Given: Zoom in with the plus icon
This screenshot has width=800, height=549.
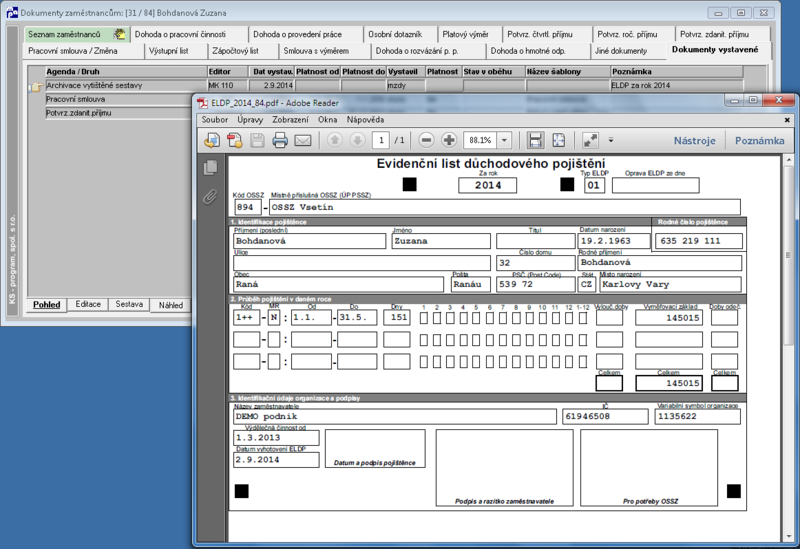Looking at the screenshot, I should click(x=449, y=140).
